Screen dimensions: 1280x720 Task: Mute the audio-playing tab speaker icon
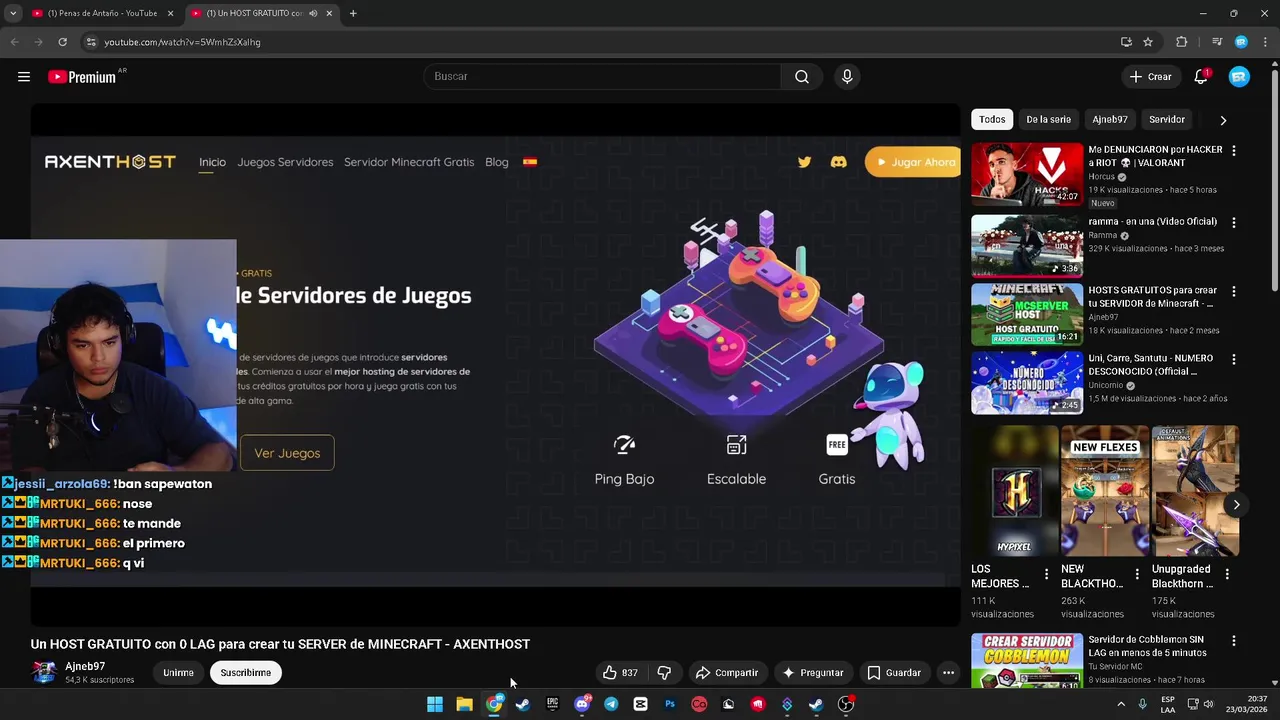point(313,13)
